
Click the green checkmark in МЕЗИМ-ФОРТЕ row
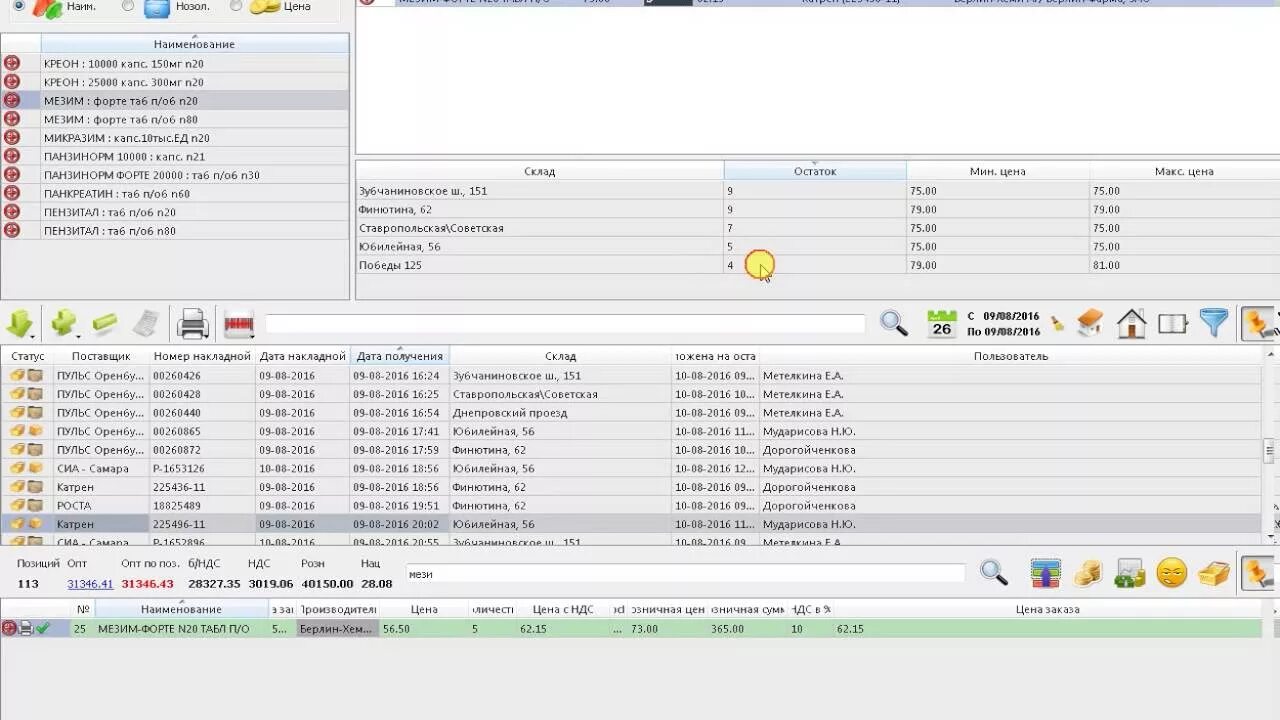point(42,629)
